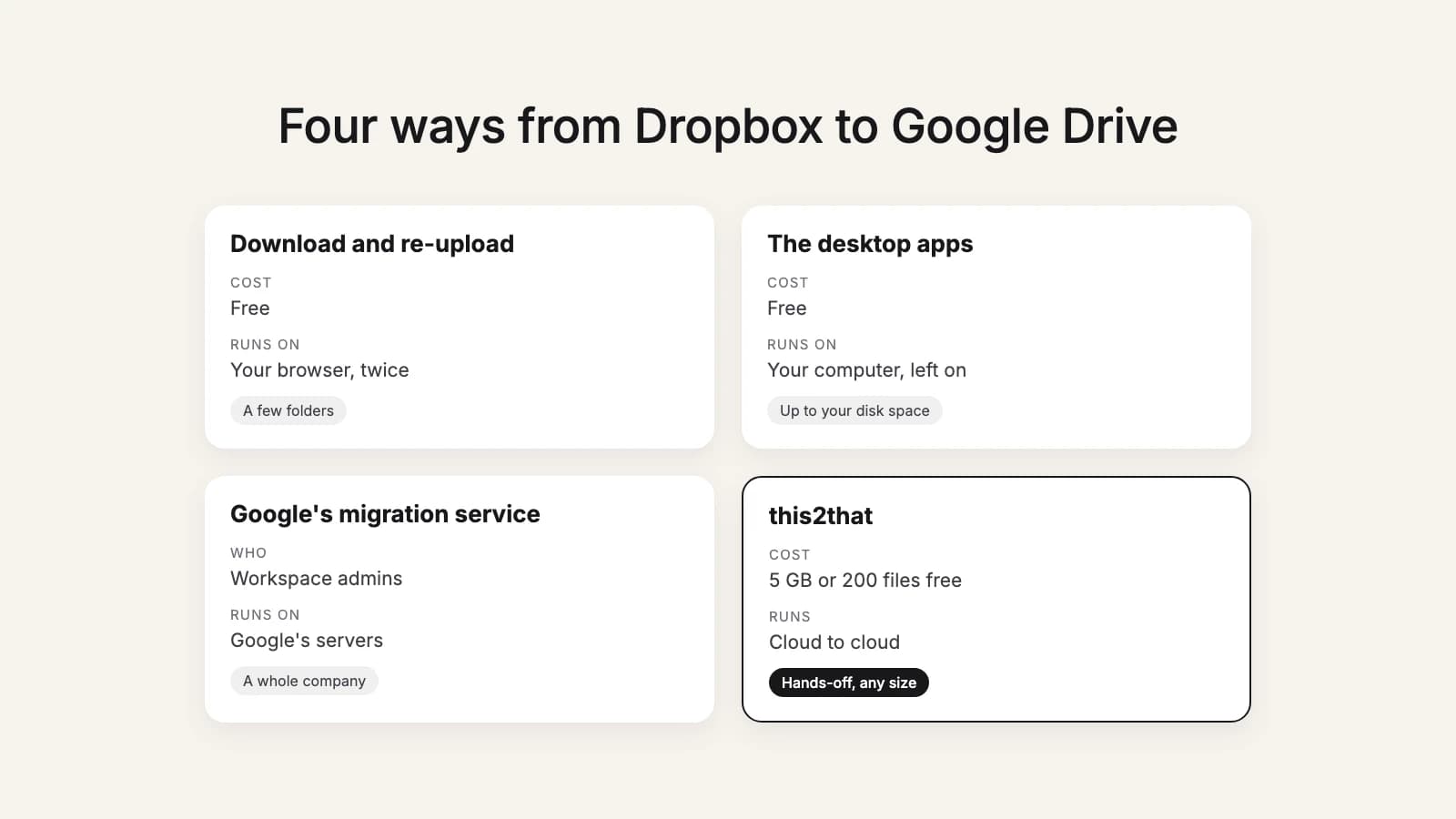This screenshot has height=819, width=1456.
Task: Click the "Cloud to cloud" text
Action: [x=834, y=642]
